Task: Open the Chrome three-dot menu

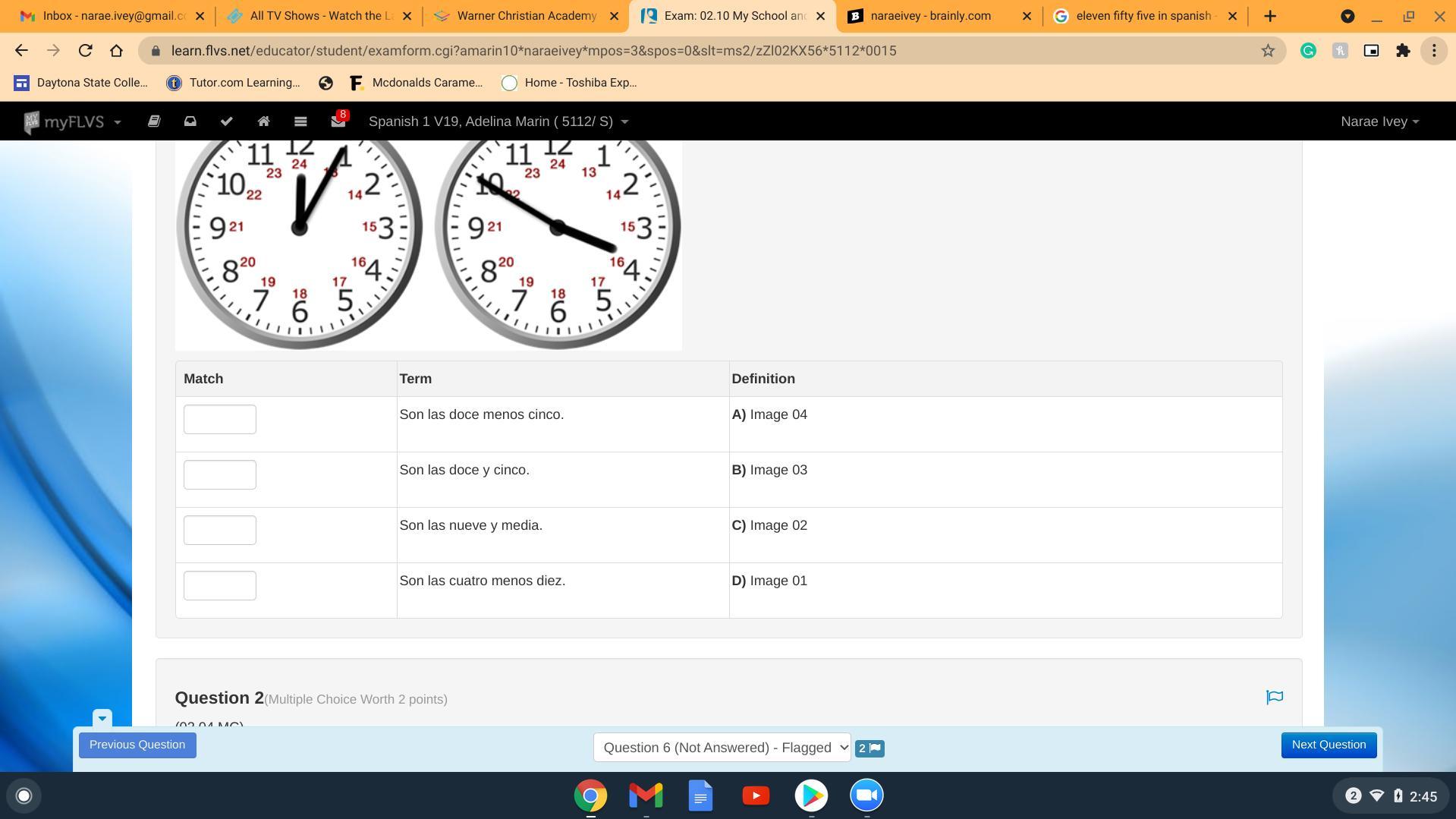Action: tap(1434, 51)
